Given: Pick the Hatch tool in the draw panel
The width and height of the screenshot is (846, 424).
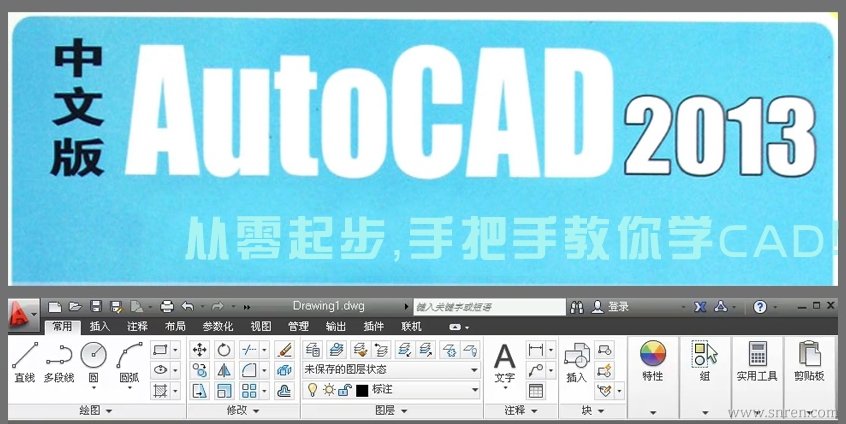Looking at the screenshot, I should (160, 391).
